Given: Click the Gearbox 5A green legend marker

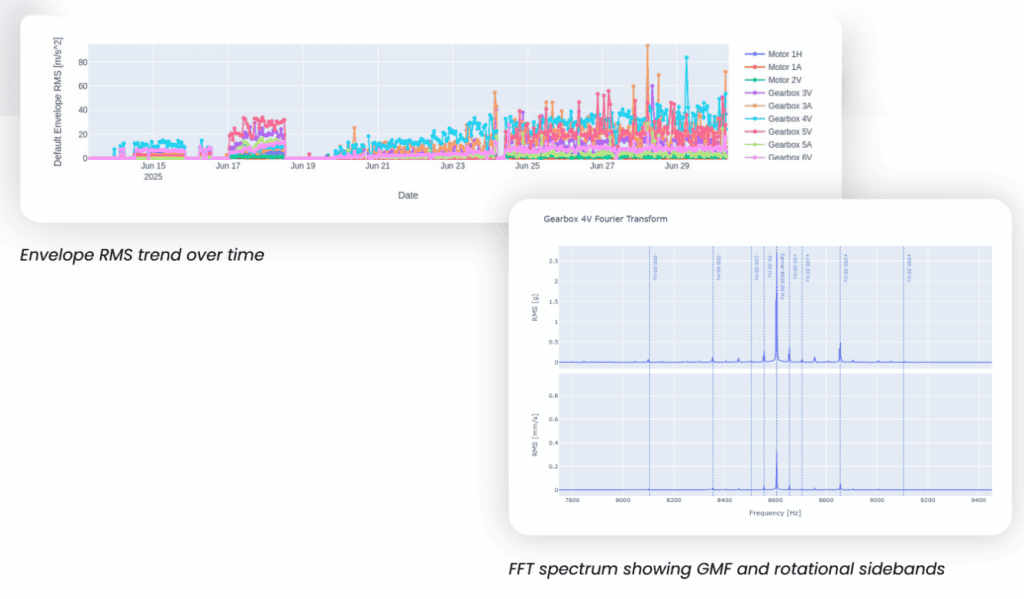Looking at the screenshot, I should [x=756, y=144].
